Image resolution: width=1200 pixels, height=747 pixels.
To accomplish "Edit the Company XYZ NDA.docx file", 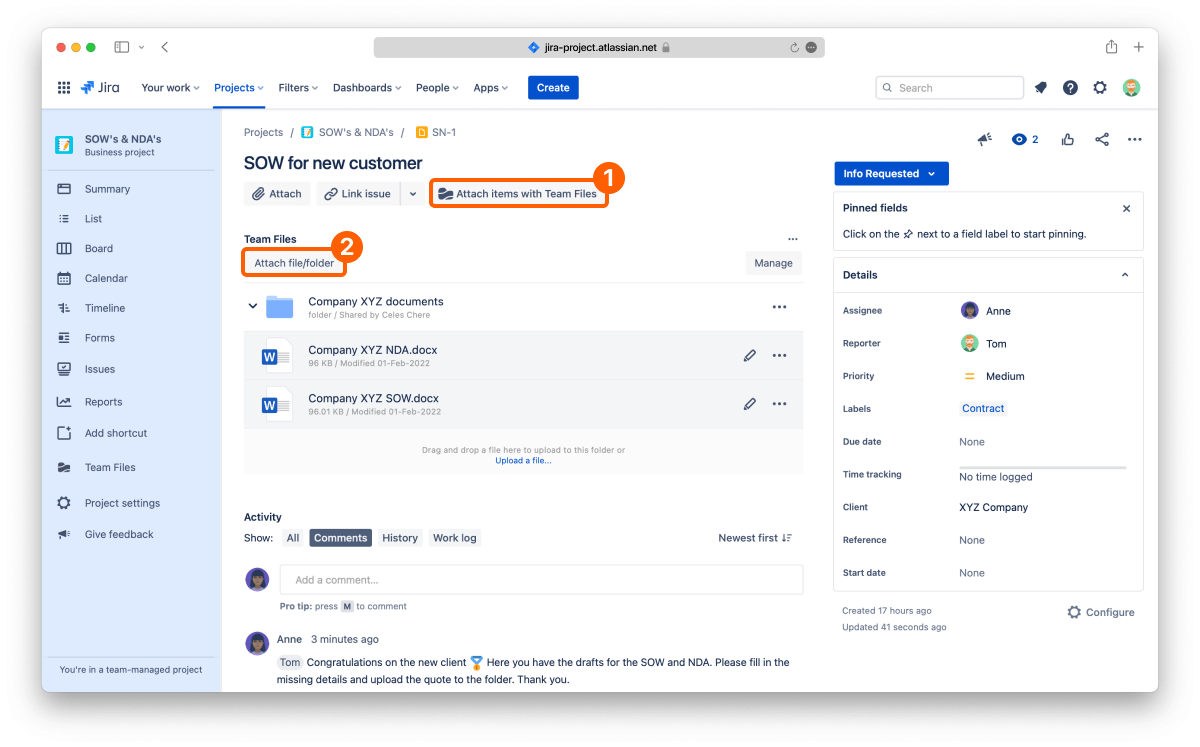I will (750, 355).
